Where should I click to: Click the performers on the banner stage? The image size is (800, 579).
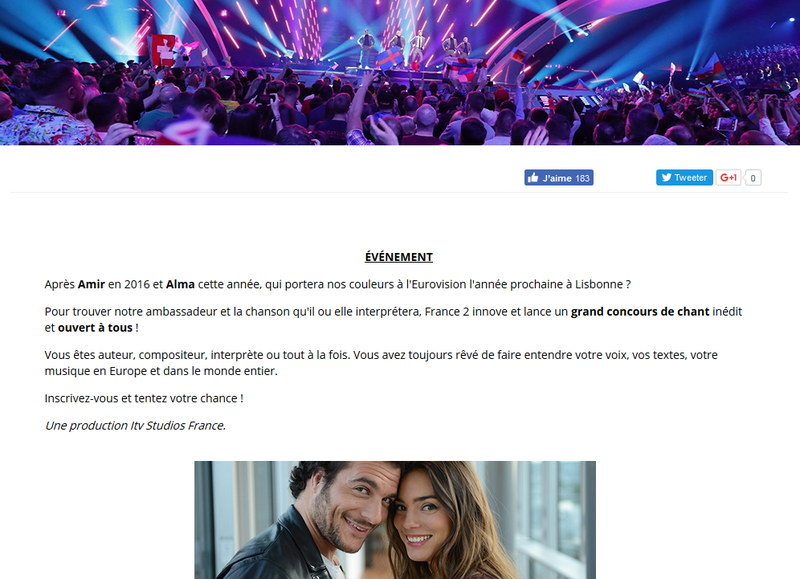(414, 47)
